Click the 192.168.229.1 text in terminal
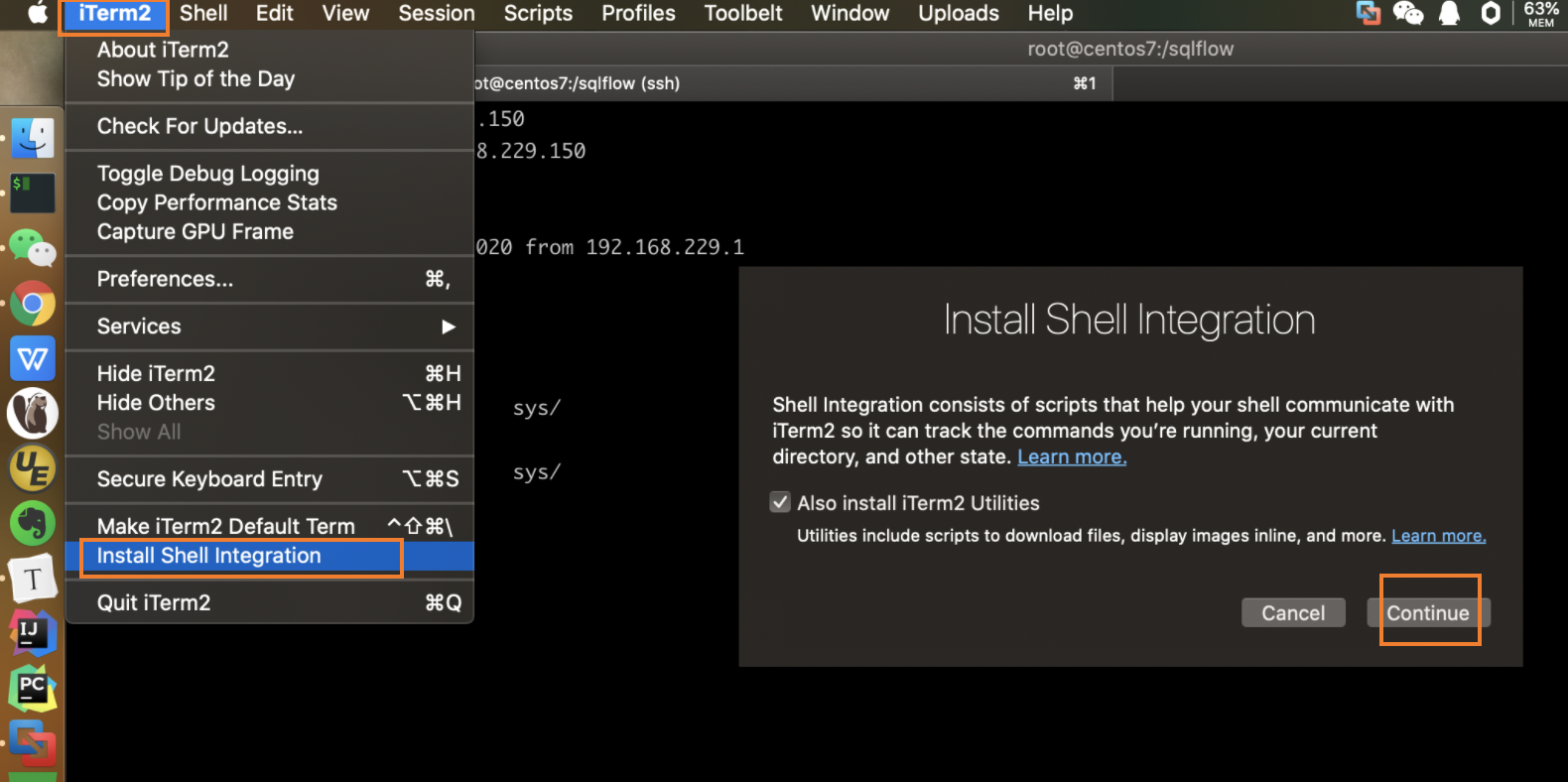The height and width of the screenshot is (782, 1568). tap(664, 247)
